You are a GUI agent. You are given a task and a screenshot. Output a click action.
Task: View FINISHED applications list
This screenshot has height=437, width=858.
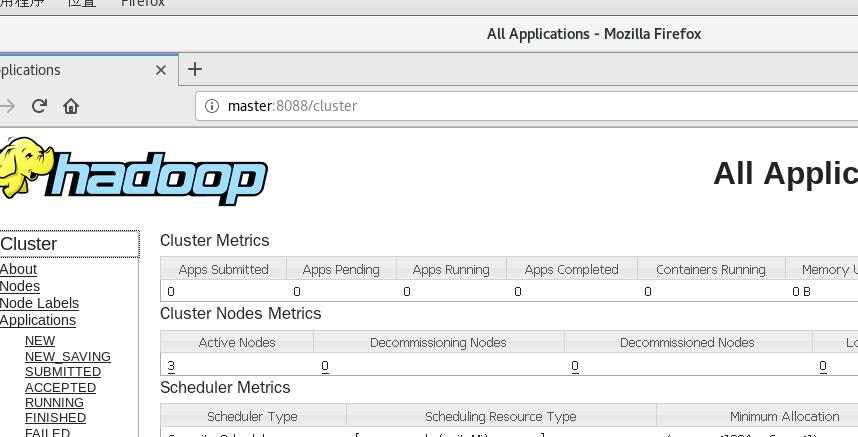coord(55,418)
